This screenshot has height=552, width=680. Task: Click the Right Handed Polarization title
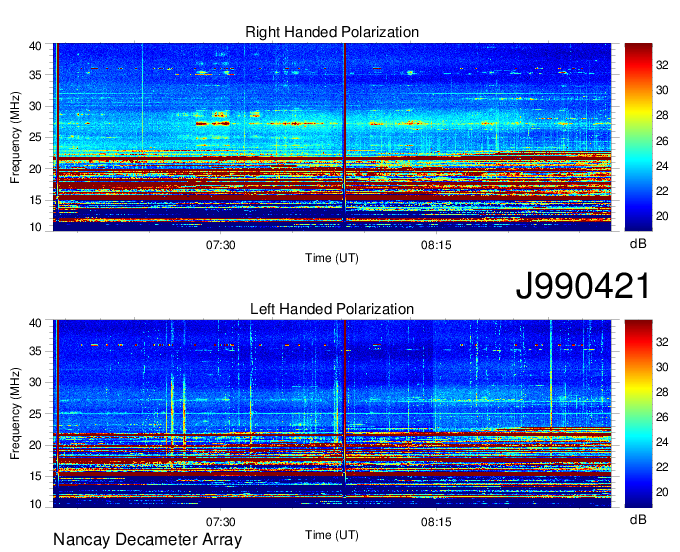332,32
